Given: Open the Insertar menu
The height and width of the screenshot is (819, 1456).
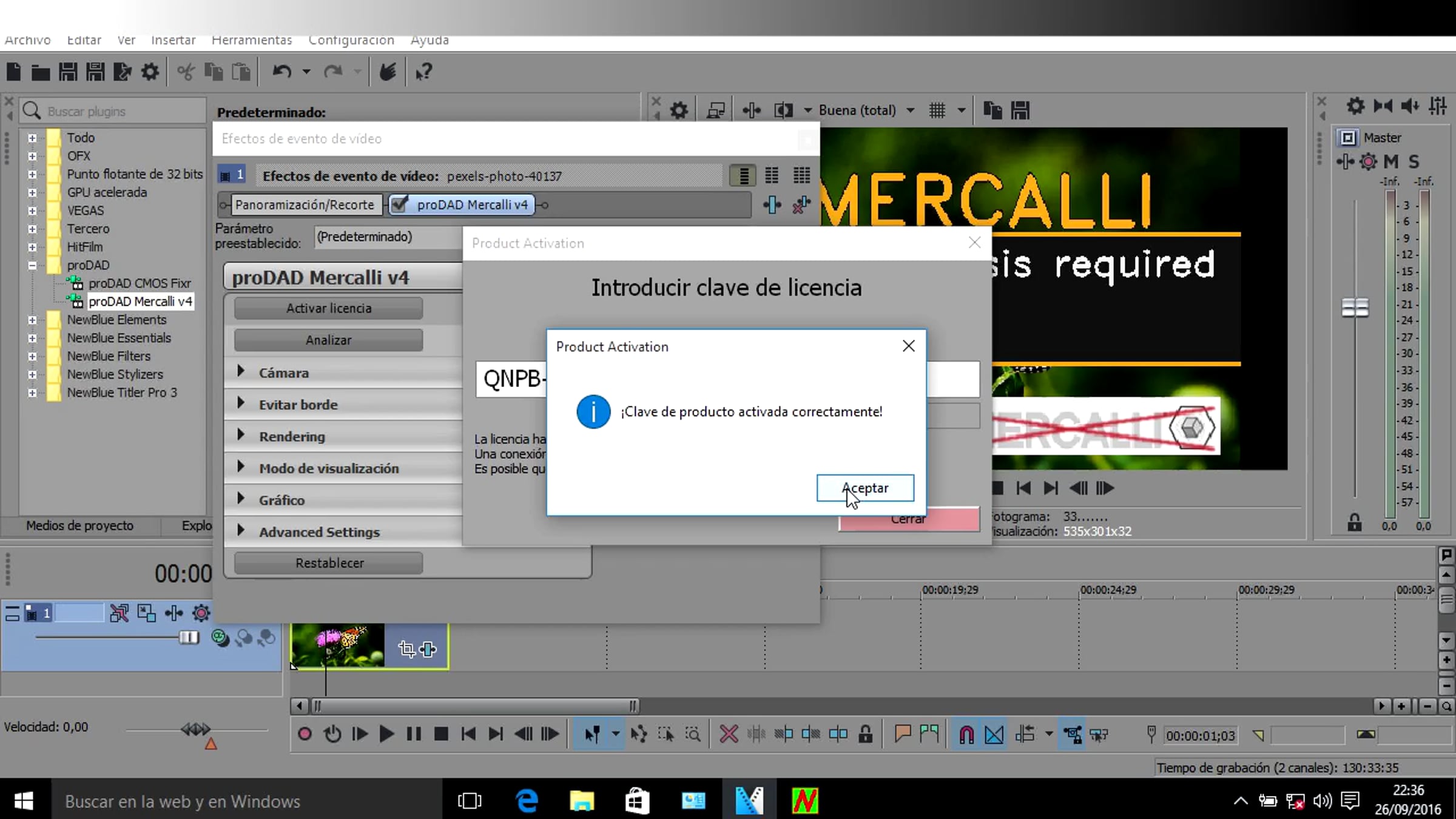Looking at the screenshot, I should tap(174, 40).
